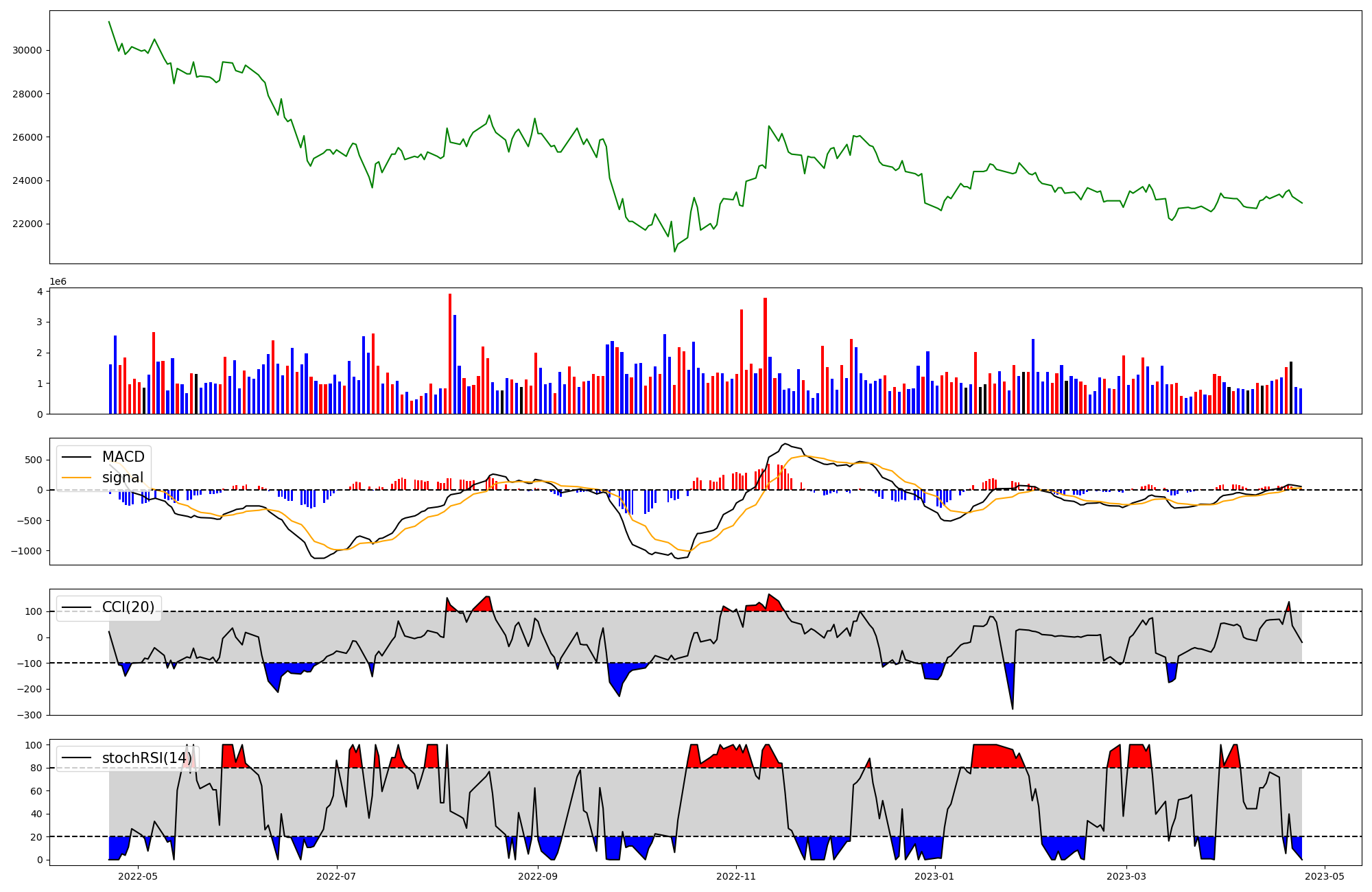The height and width of the screenshot is (892, 1372).
Task: Click the 22000 price axis tick label
Action: [x=27, y=224]
